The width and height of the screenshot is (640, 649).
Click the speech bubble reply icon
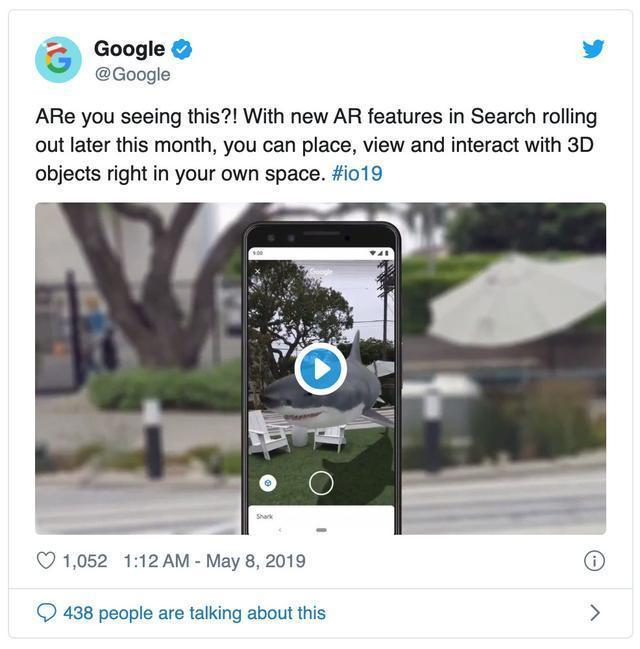pyautogui.click(x=46, y=613)
